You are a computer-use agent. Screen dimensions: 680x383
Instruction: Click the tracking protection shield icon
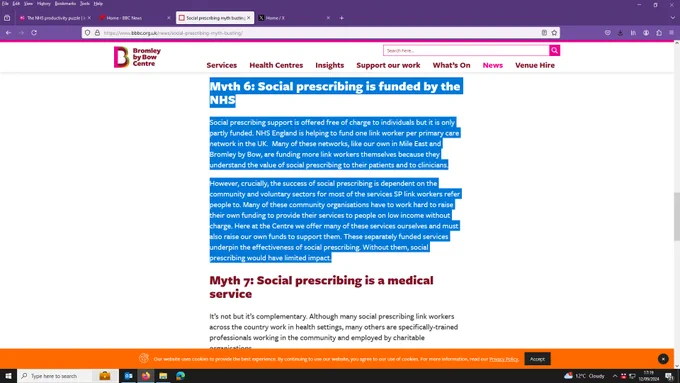[88, 33]
